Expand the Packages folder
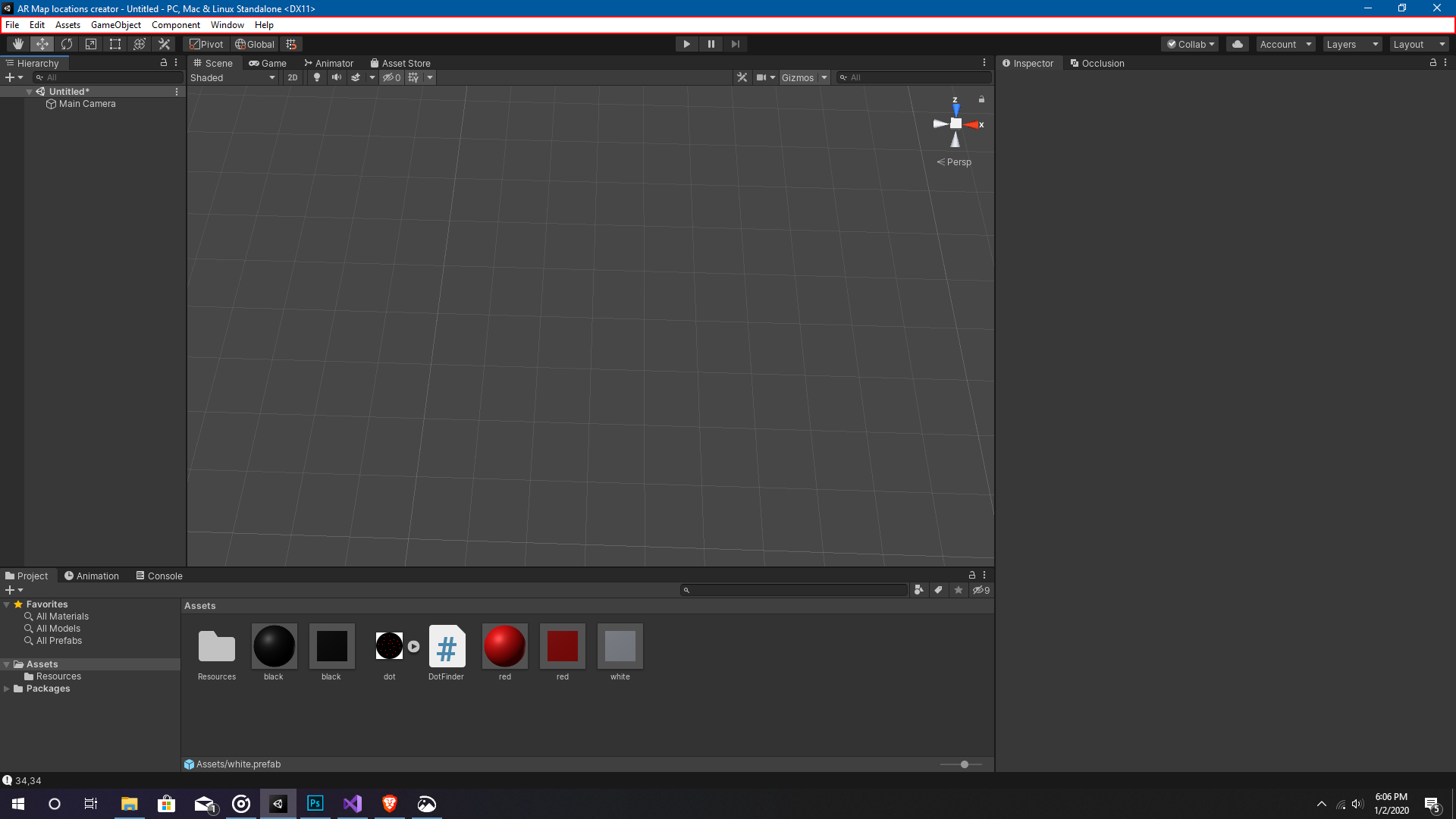This screenshot has height=819, width=1456. point(7,689)
